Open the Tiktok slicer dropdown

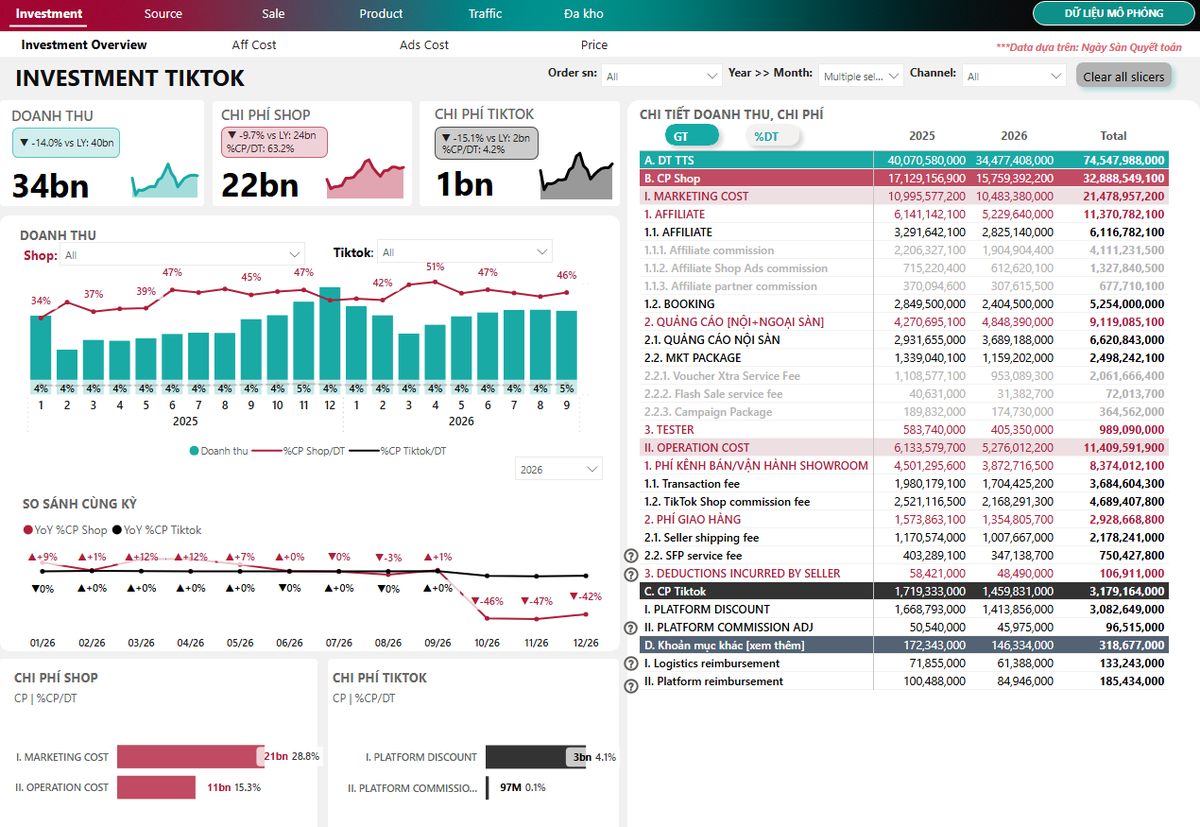[465, 253]
